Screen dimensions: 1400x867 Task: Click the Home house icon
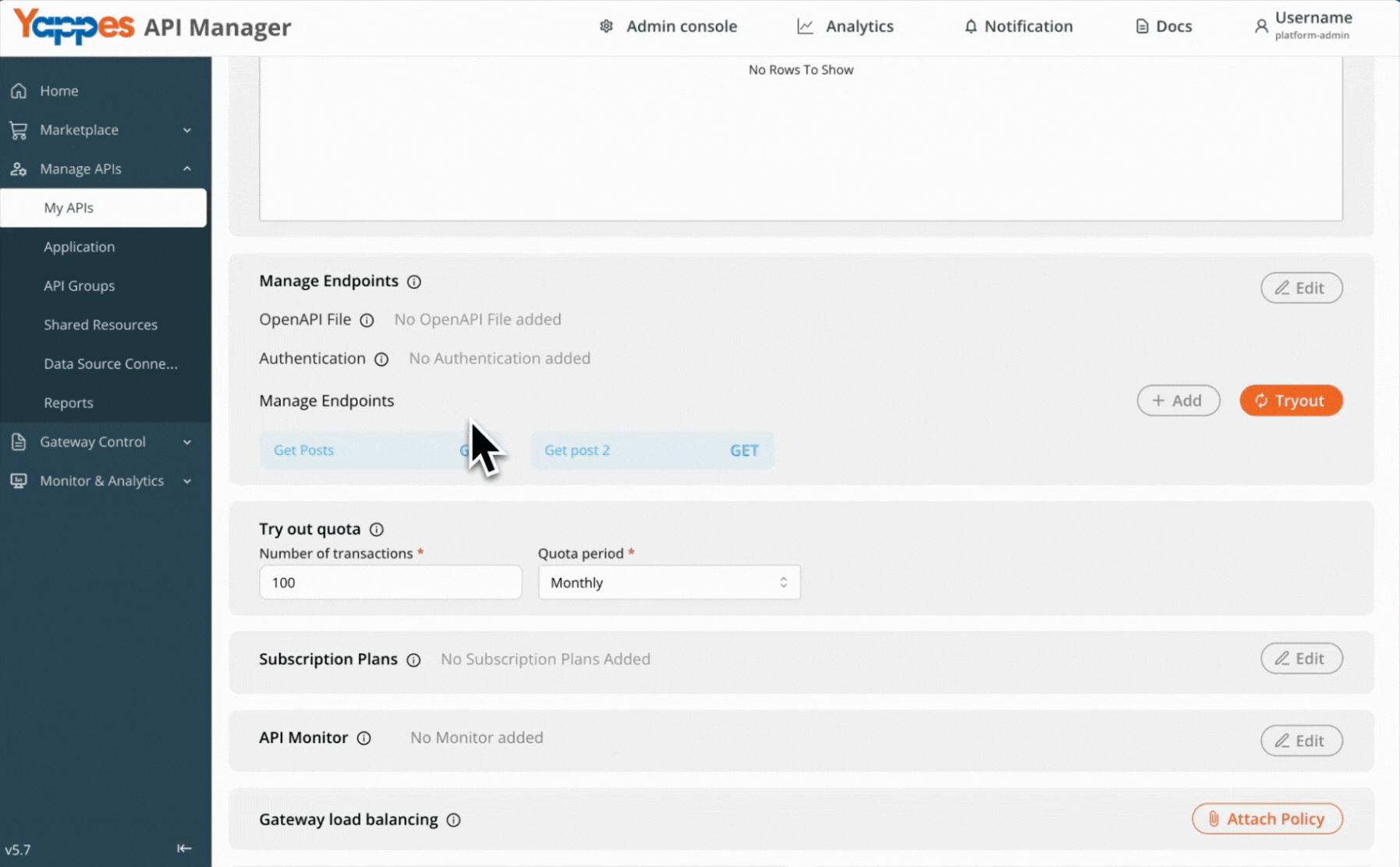19,91
